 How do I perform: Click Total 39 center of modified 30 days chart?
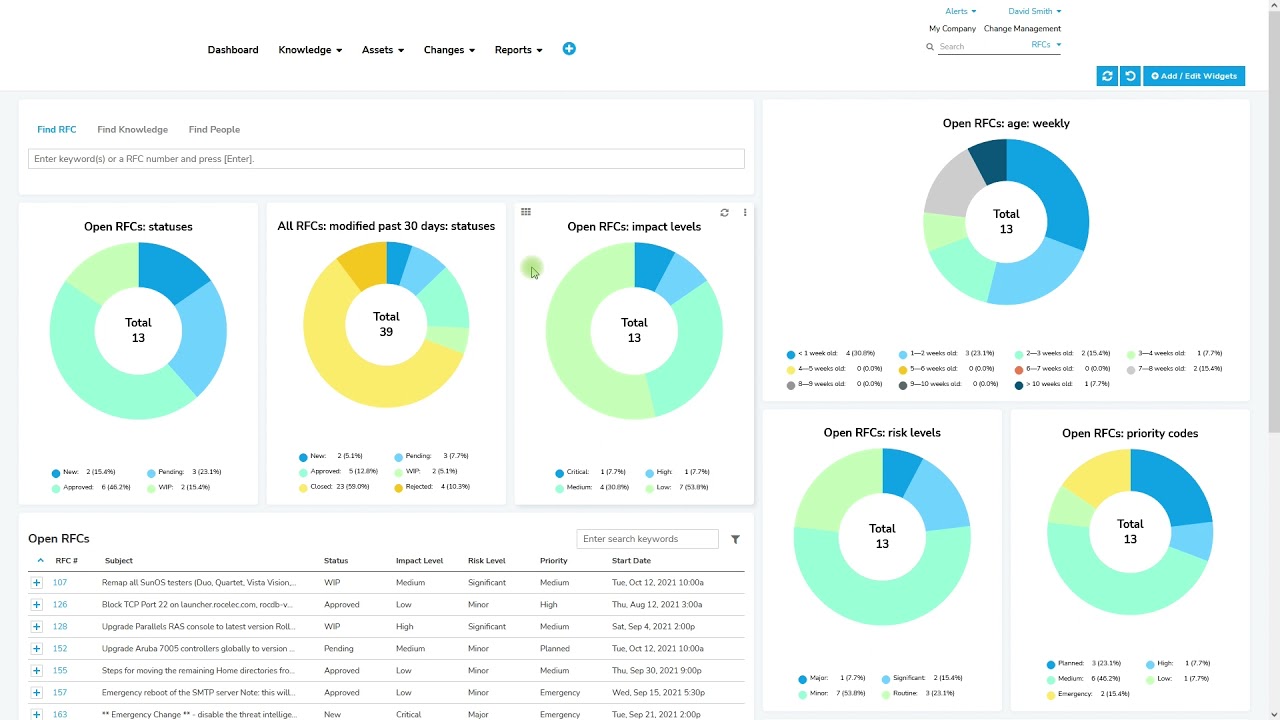[386, 324]
